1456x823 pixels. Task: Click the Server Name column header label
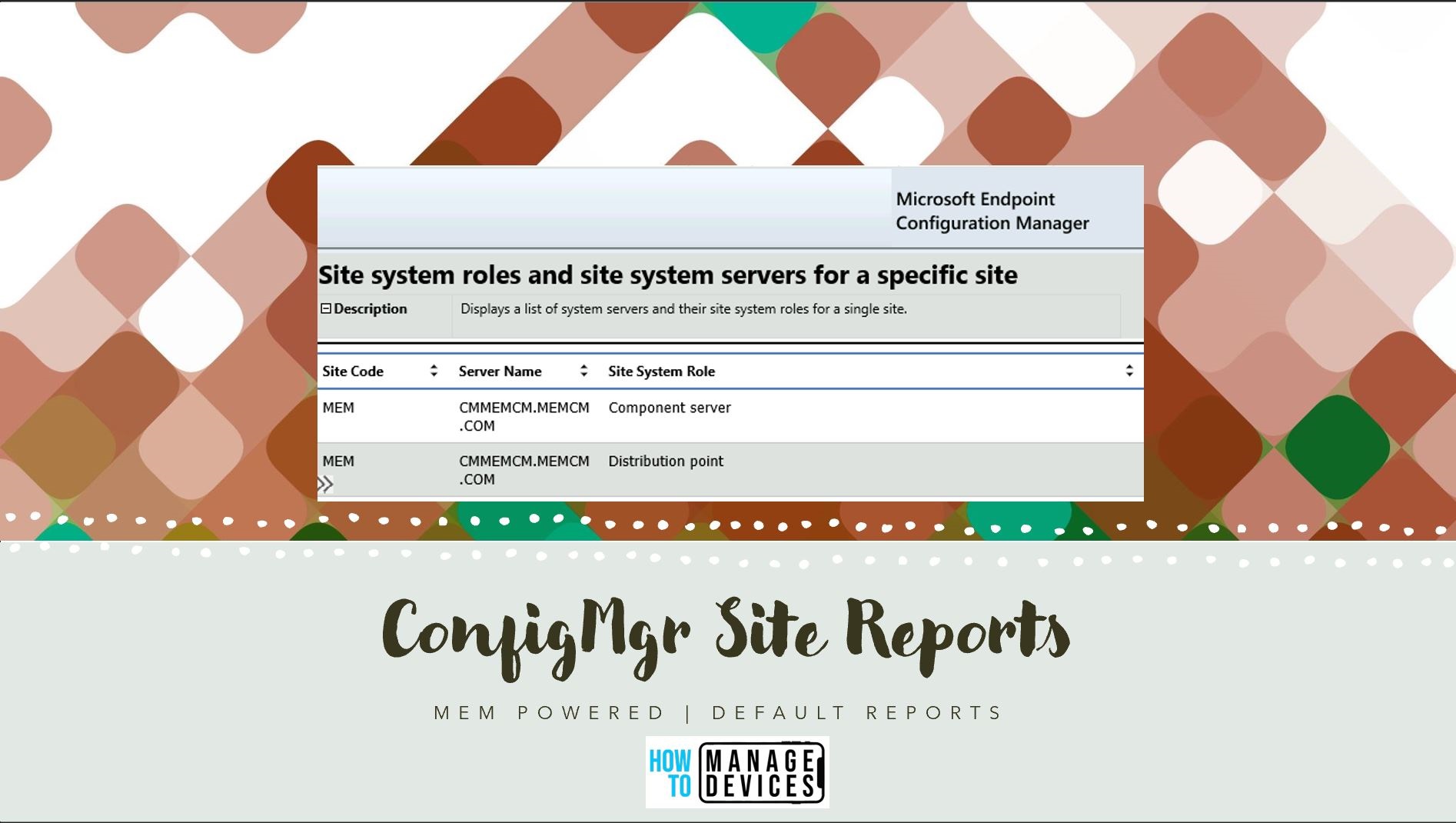coord(500,371)
